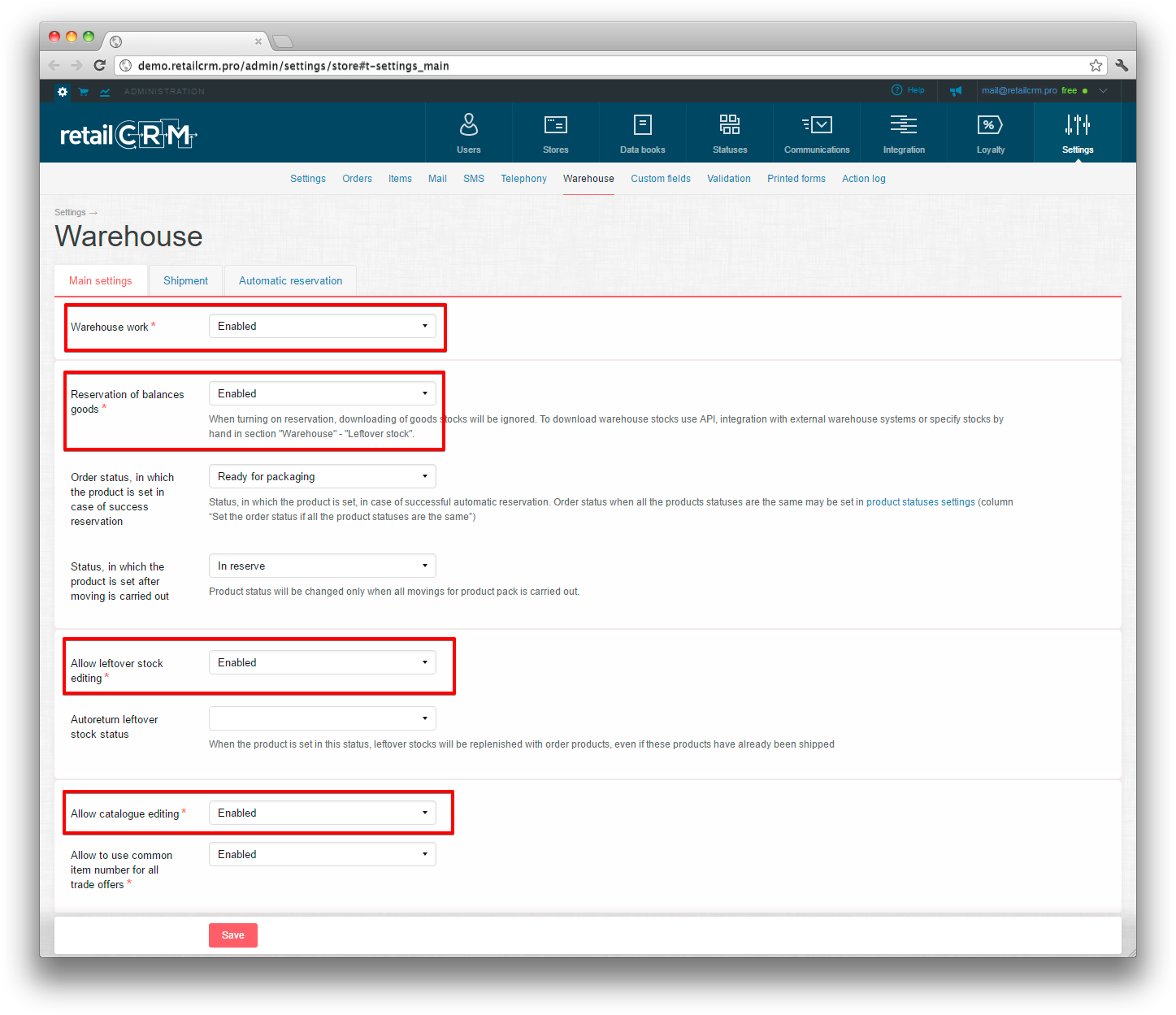Open the Data books icon
Viewport: 1176px width, 1015px height.
[x=643, y=124]
